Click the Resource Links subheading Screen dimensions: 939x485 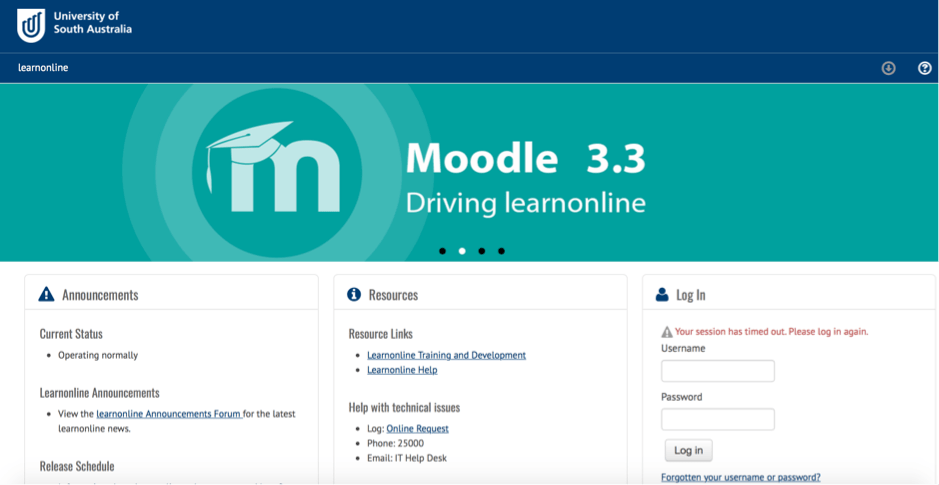point(381,334)
